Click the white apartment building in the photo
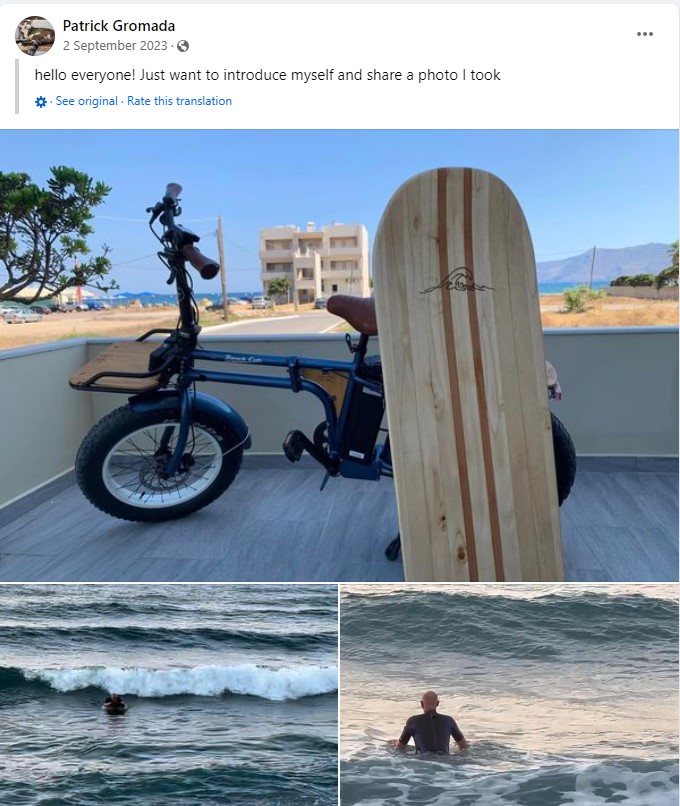The image size is (680, 806). [315, 262]
